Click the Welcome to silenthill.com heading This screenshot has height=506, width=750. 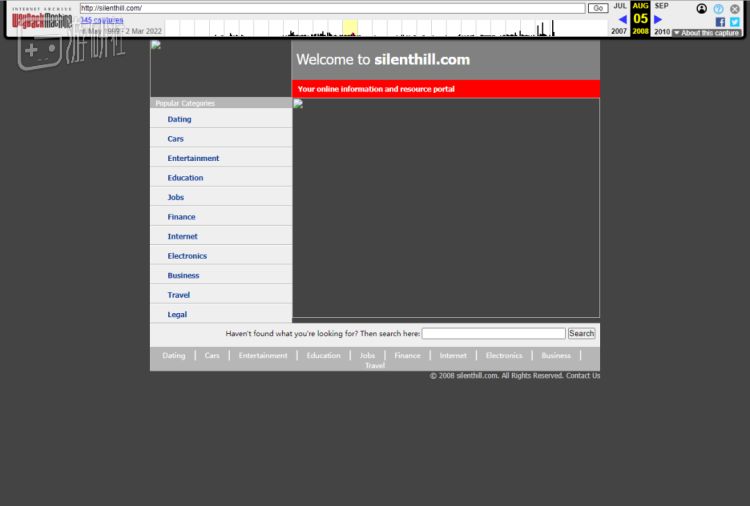(x=383, y=60)
